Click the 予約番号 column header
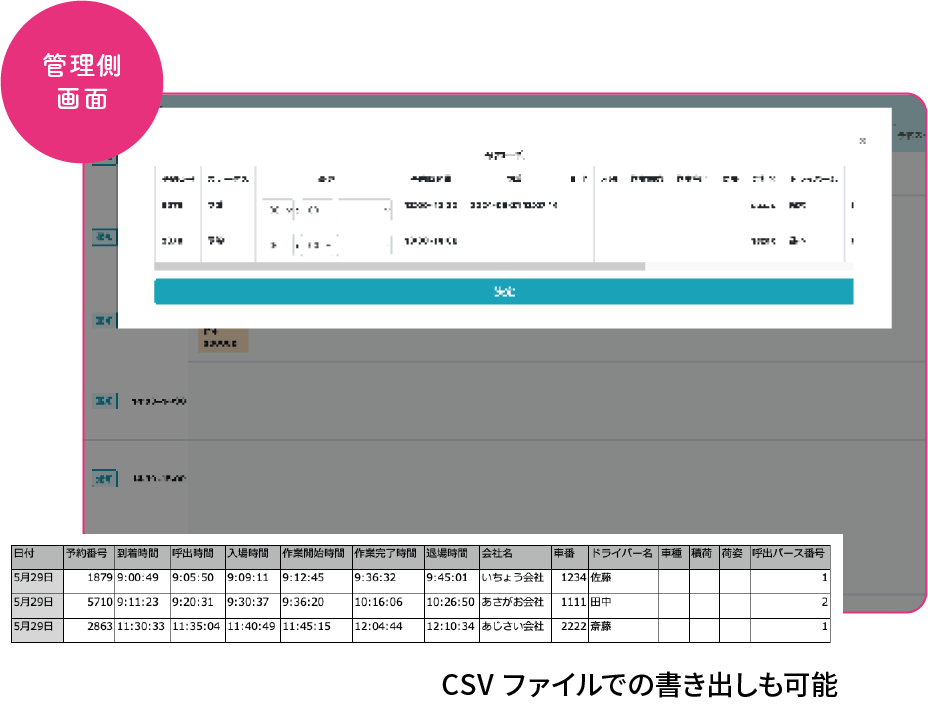Screen dimensions: 928x725 [87, 553]
